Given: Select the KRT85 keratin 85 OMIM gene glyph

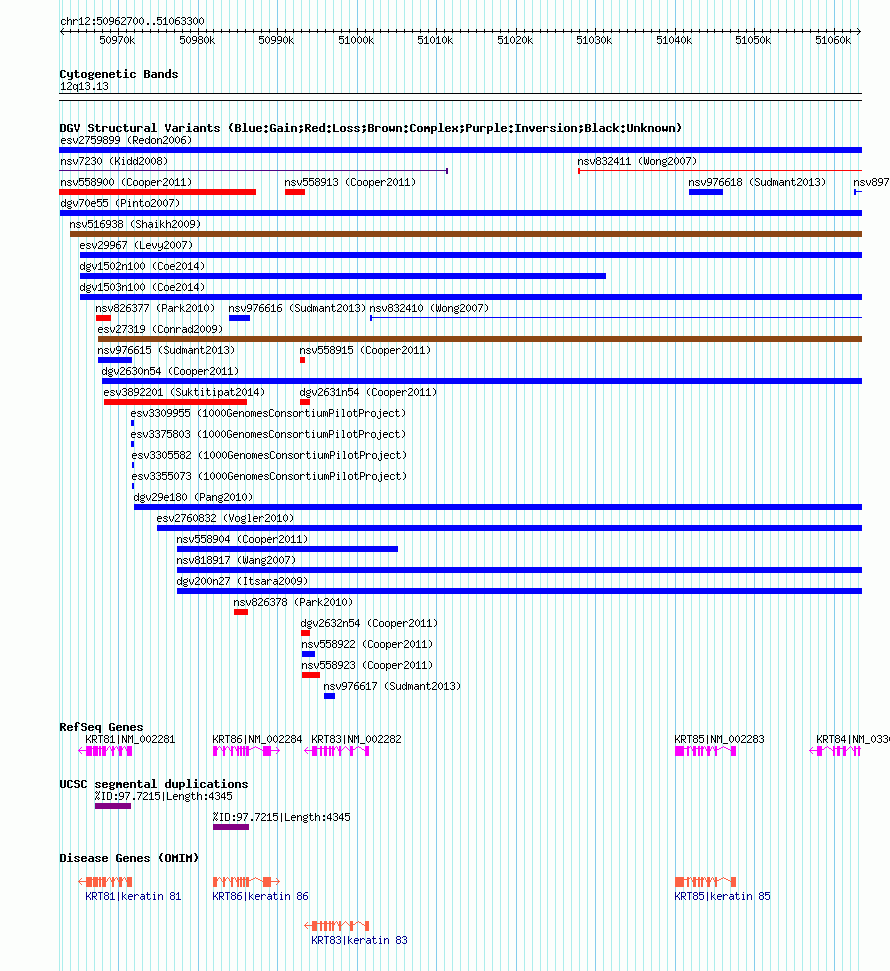Looking at the screenshot, I should 705,882.
